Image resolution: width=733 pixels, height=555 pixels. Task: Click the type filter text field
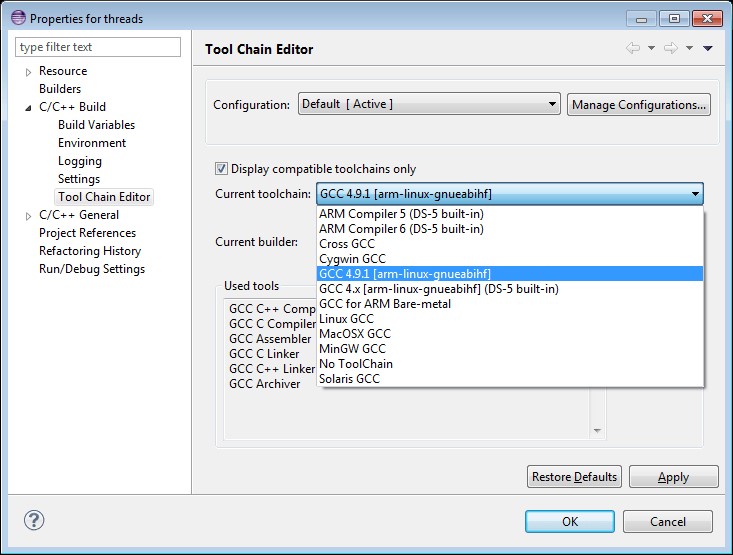tap(98, 47)
